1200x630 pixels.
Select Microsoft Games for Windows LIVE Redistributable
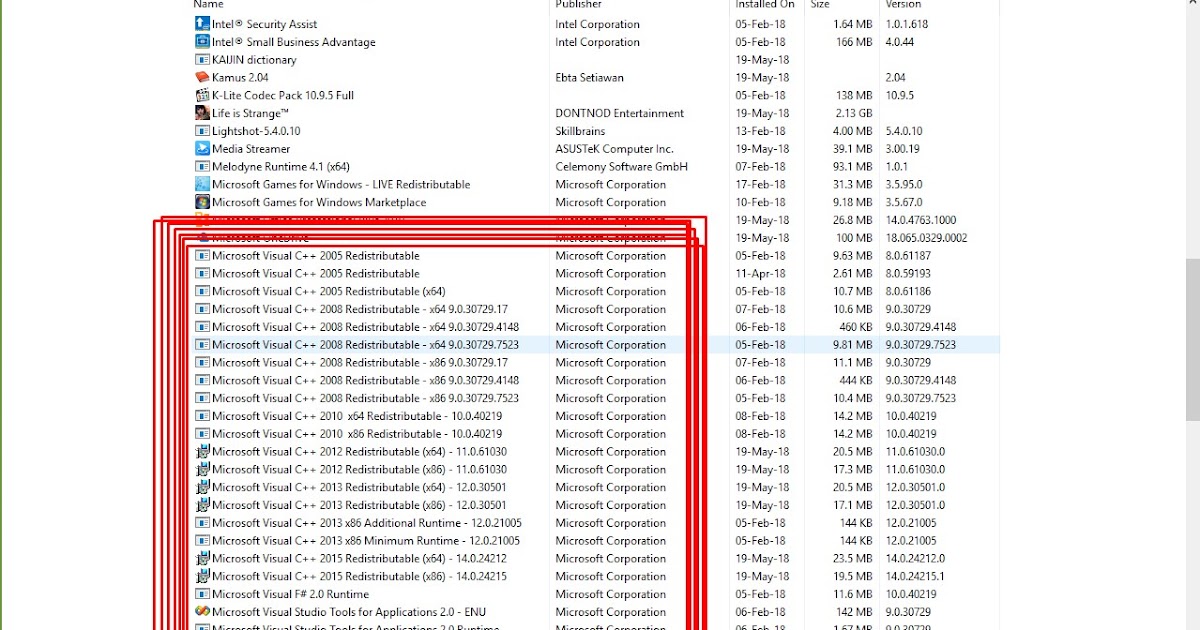tap(340, 184)
